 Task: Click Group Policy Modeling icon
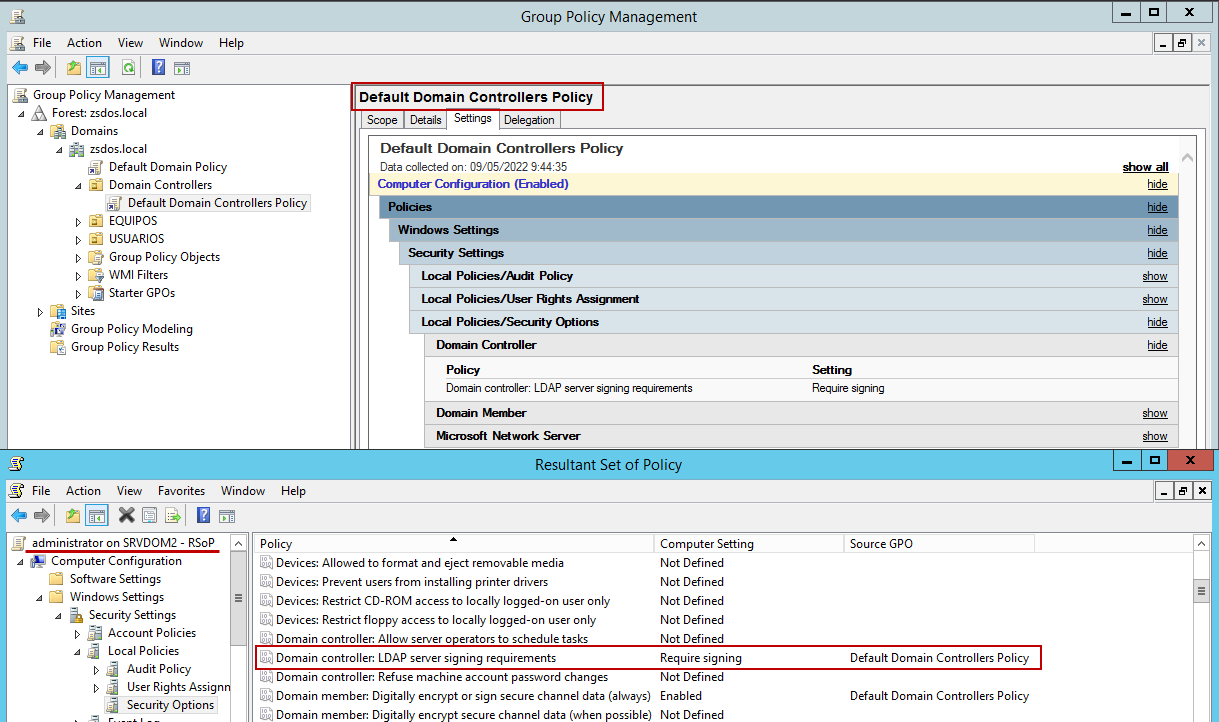coord(59,329)
